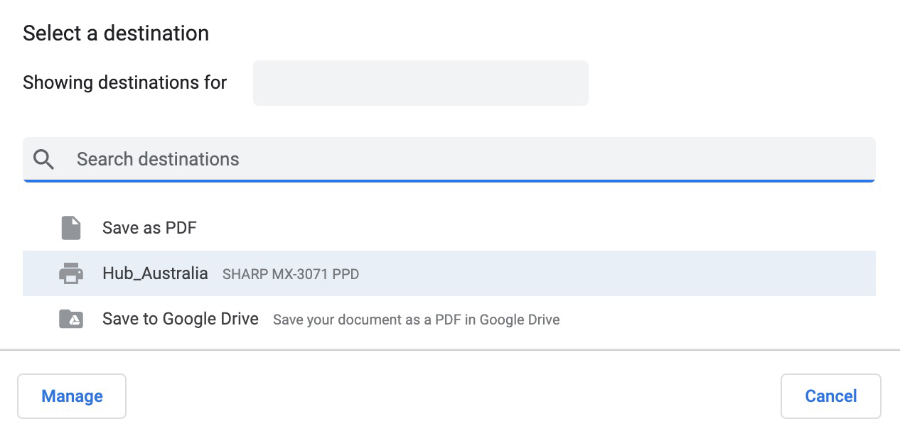This screenshot has height=436, width=900.
Task: Click the magnifying glass search icon
Action: (x=43, y=159)
